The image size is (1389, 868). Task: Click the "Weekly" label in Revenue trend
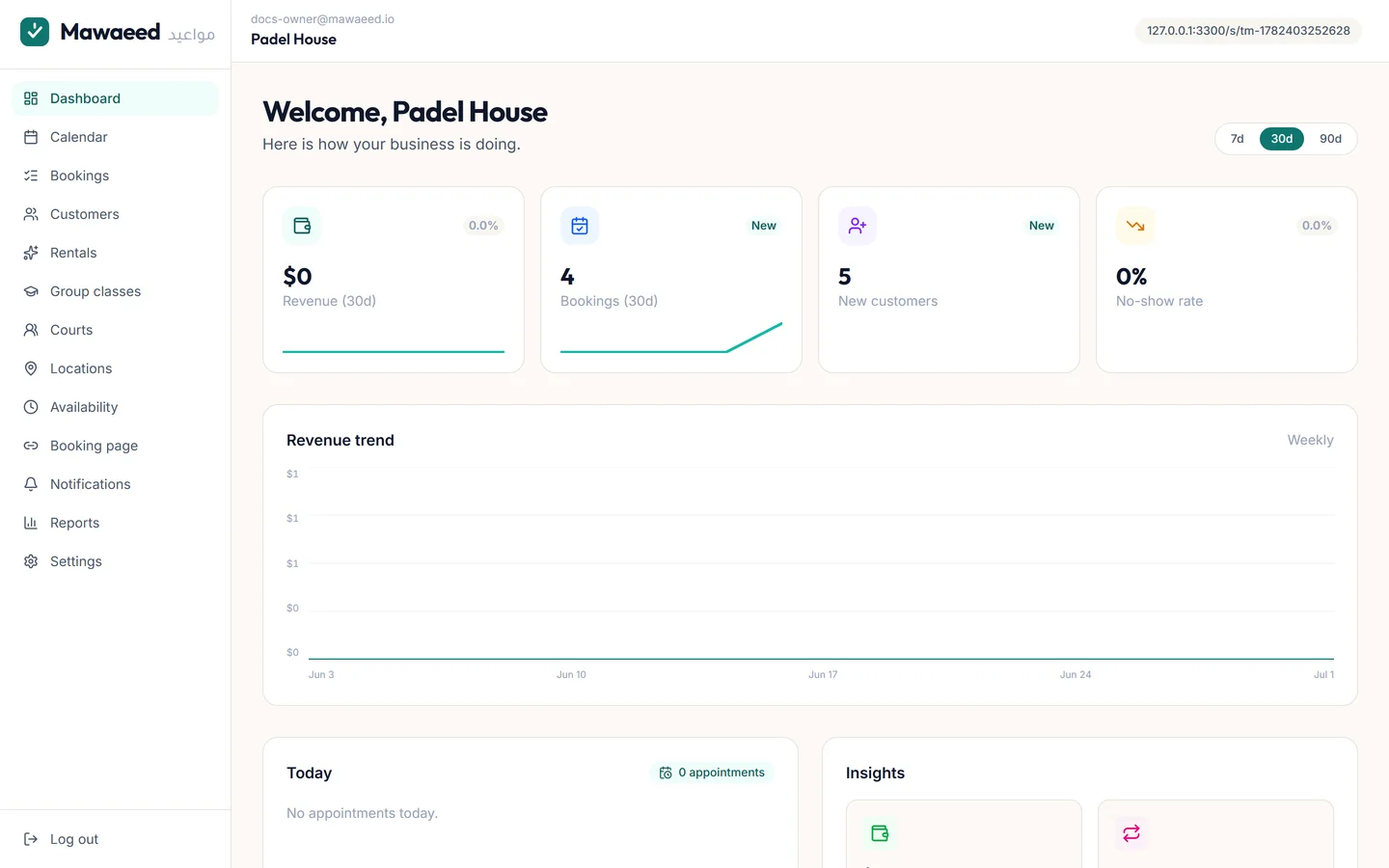point(1310,440)
